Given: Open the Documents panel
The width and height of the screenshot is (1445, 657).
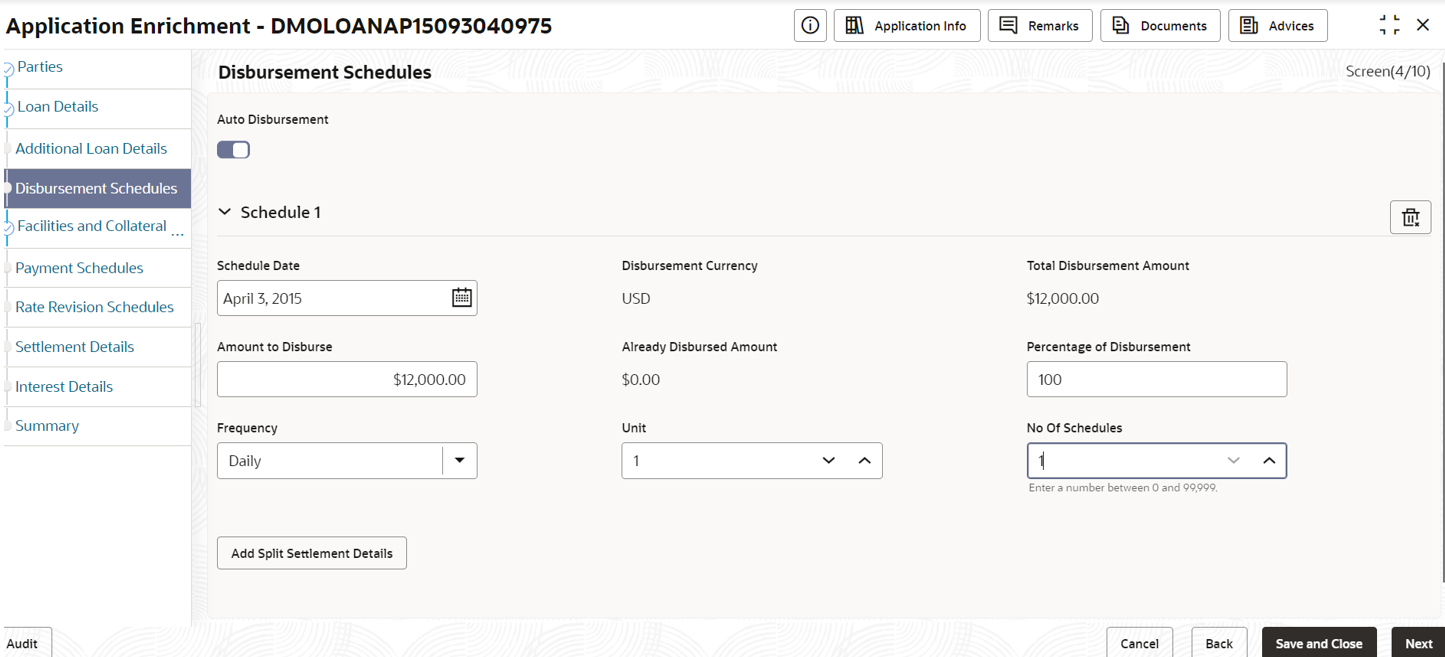Looking at the screenshot, I should tap(1160, 26).
